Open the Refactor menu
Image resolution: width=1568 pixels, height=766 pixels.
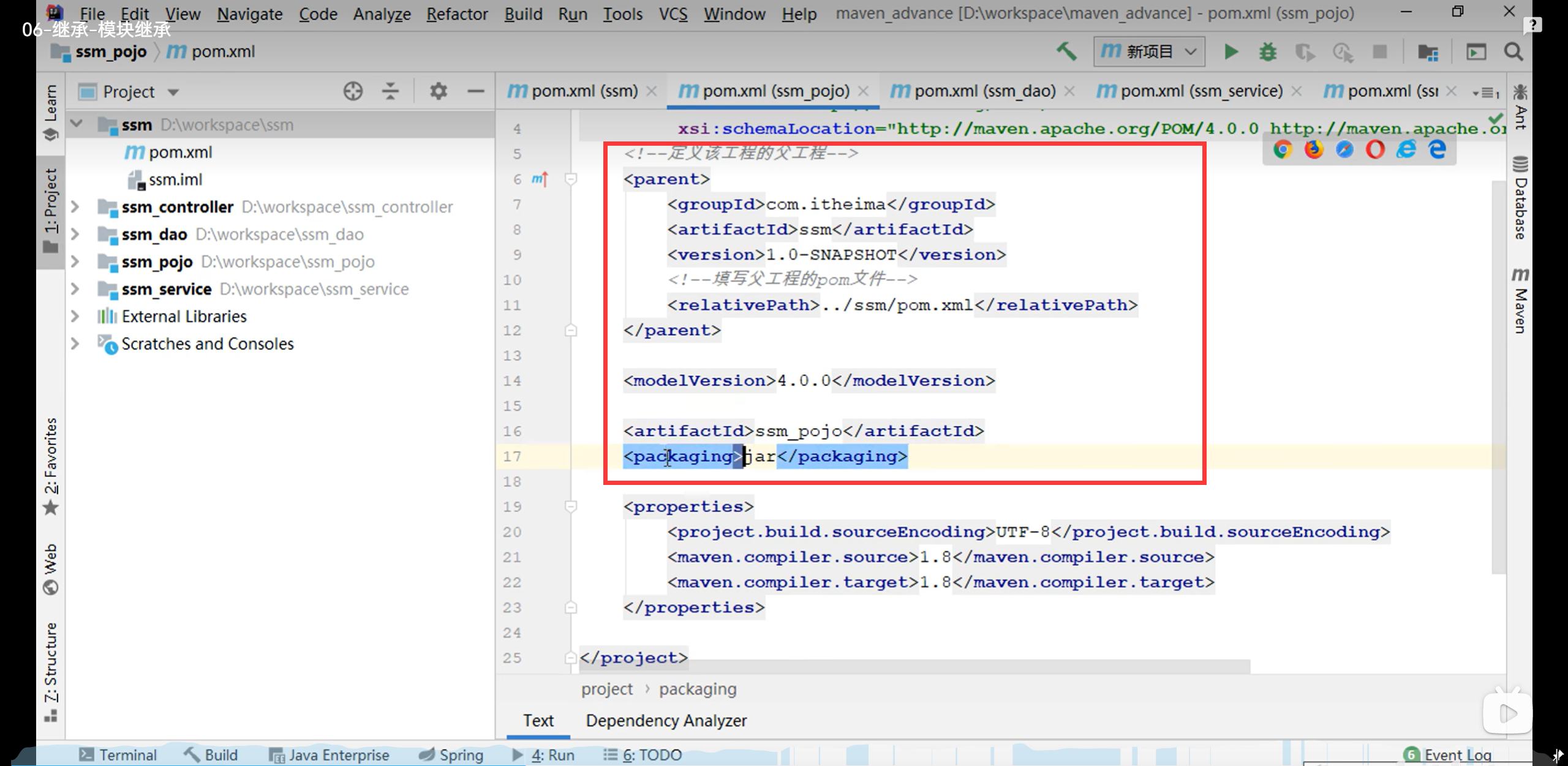point(457,13)
